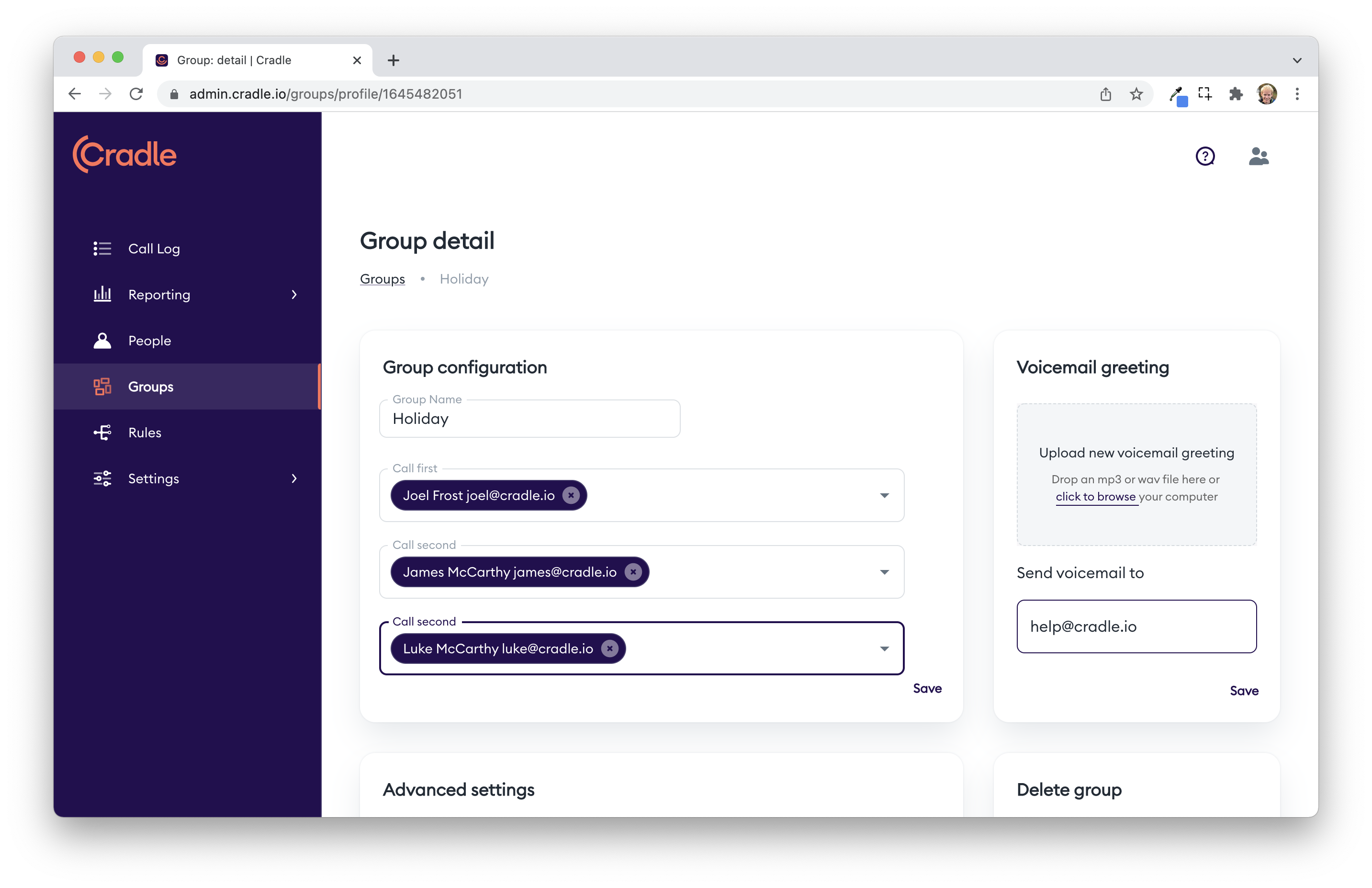
Task: Reload the page
Action: tap(136, 94)
